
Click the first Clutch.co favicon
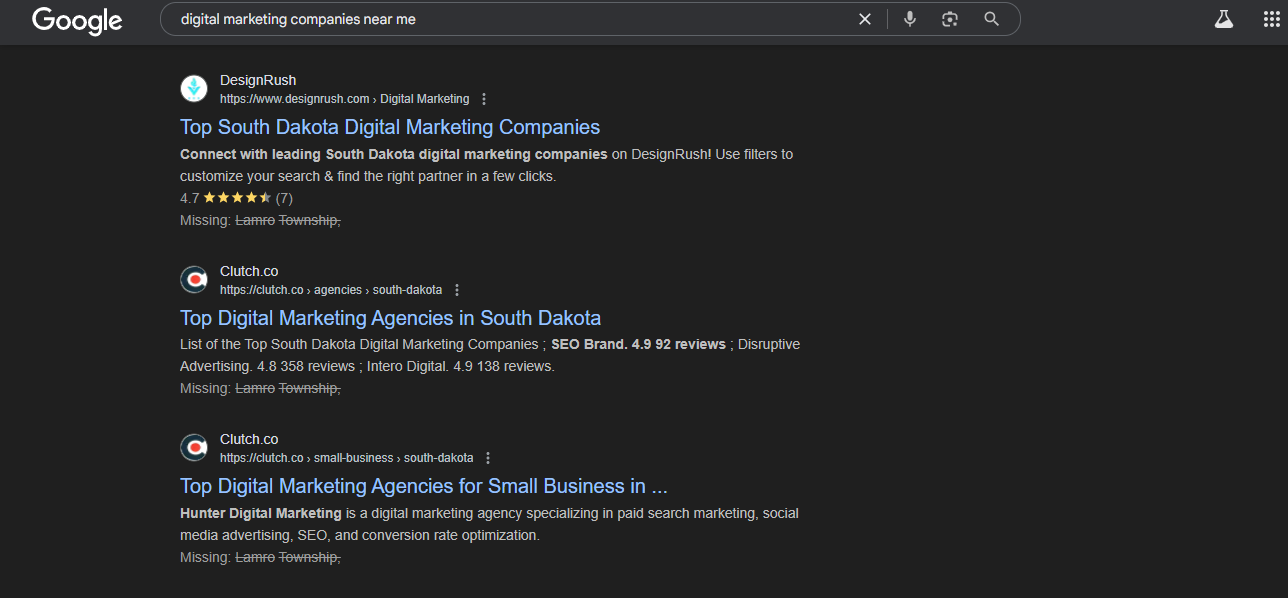[x=194, y=280]
